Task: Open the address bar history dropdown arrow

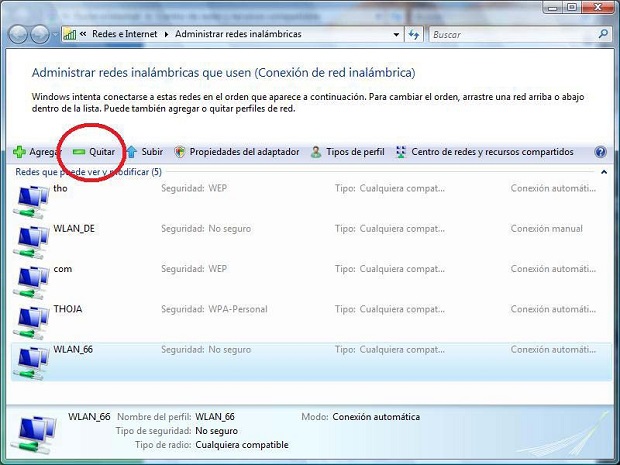Action: coord(396,35)
